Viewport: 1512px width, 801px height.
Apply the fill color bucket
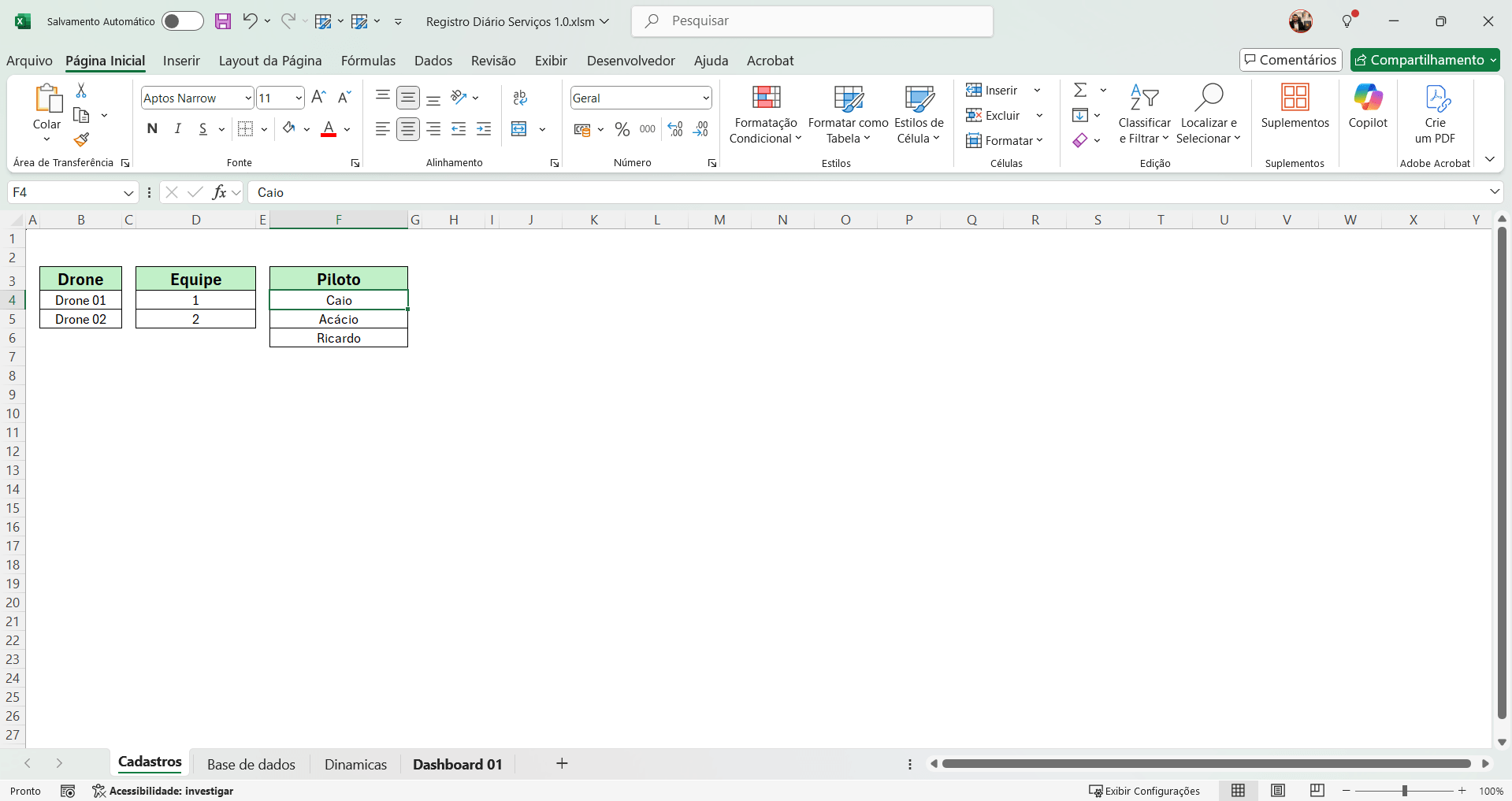tap(289, 129)
